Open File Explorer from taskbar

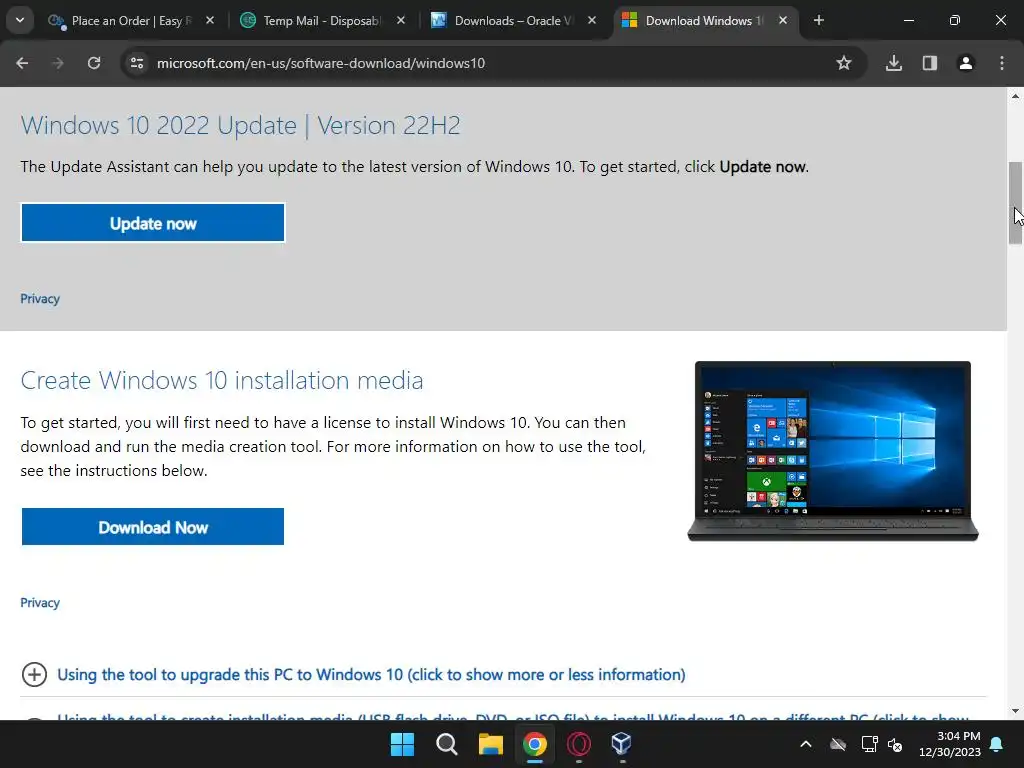pos(490,744)
